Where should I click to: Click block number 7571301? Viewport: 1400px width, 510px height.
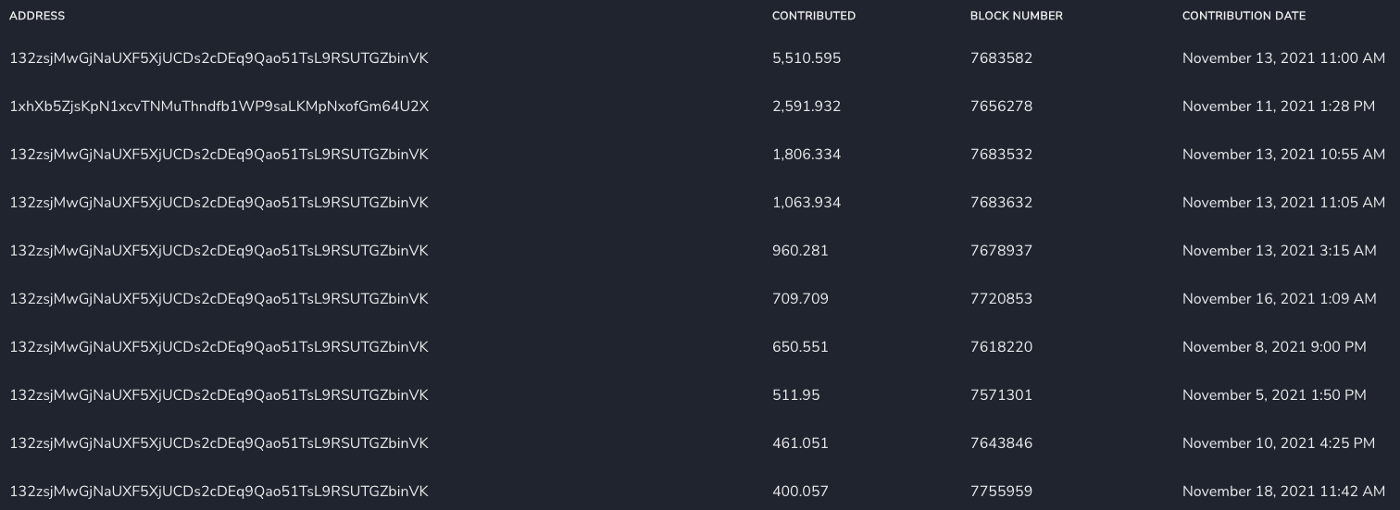(1001, 395)
